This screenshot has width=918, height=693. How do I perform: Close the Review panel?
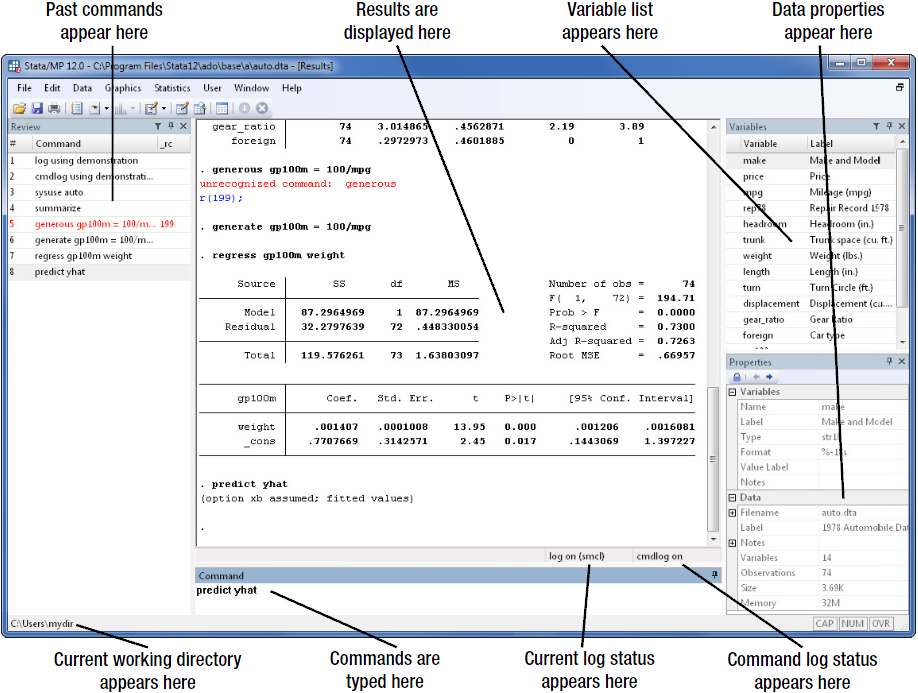pyautogui.click(x=183, y=126)
